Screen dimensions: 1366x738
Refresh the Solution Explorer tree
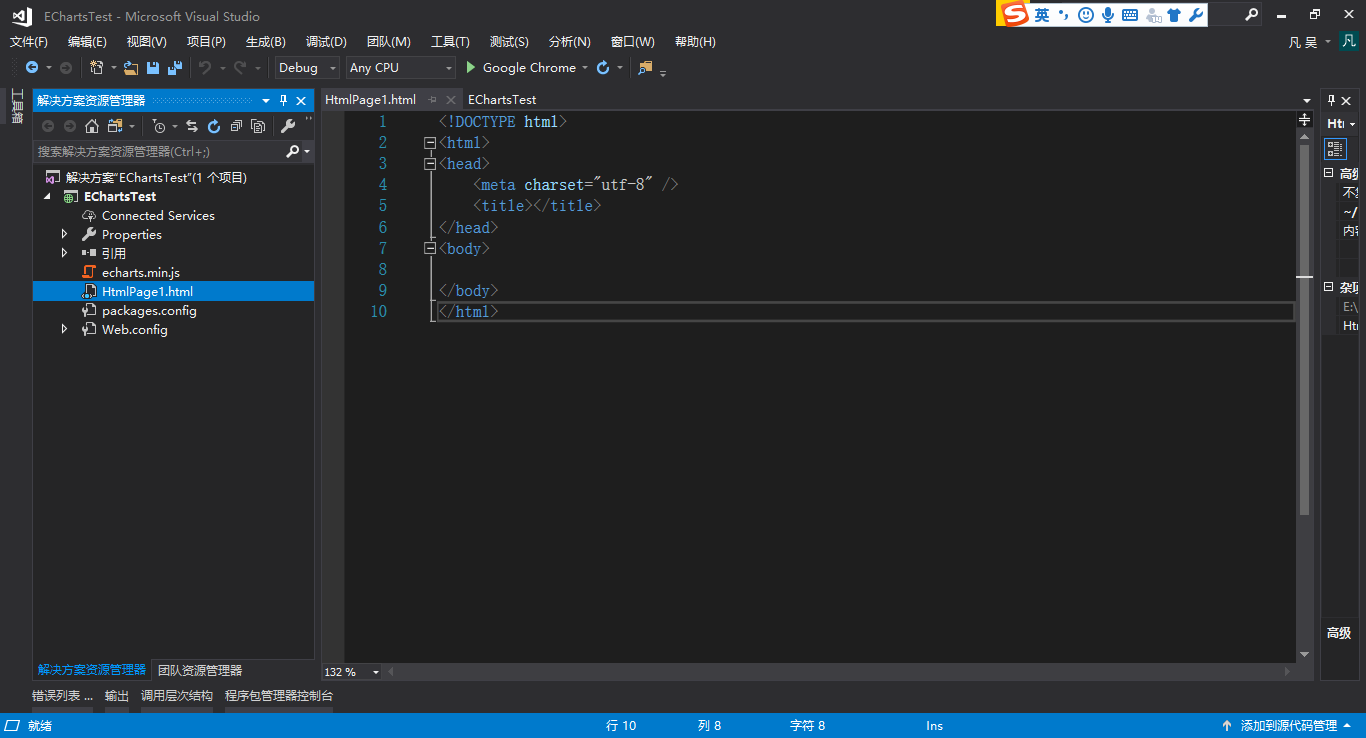click(214, 126)
